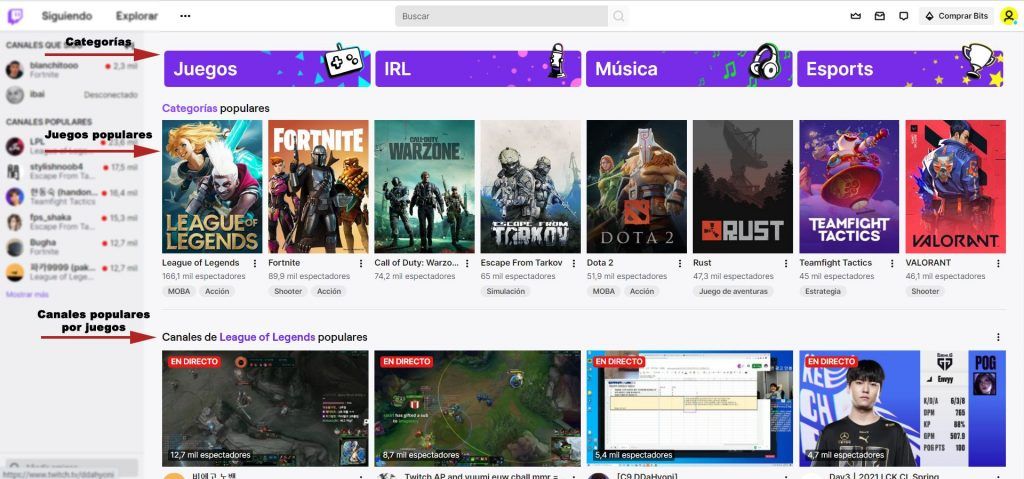Open Dota 2 cover art
The width and height of the screenshot is (1024, 479).
click(x=637, y=187)
